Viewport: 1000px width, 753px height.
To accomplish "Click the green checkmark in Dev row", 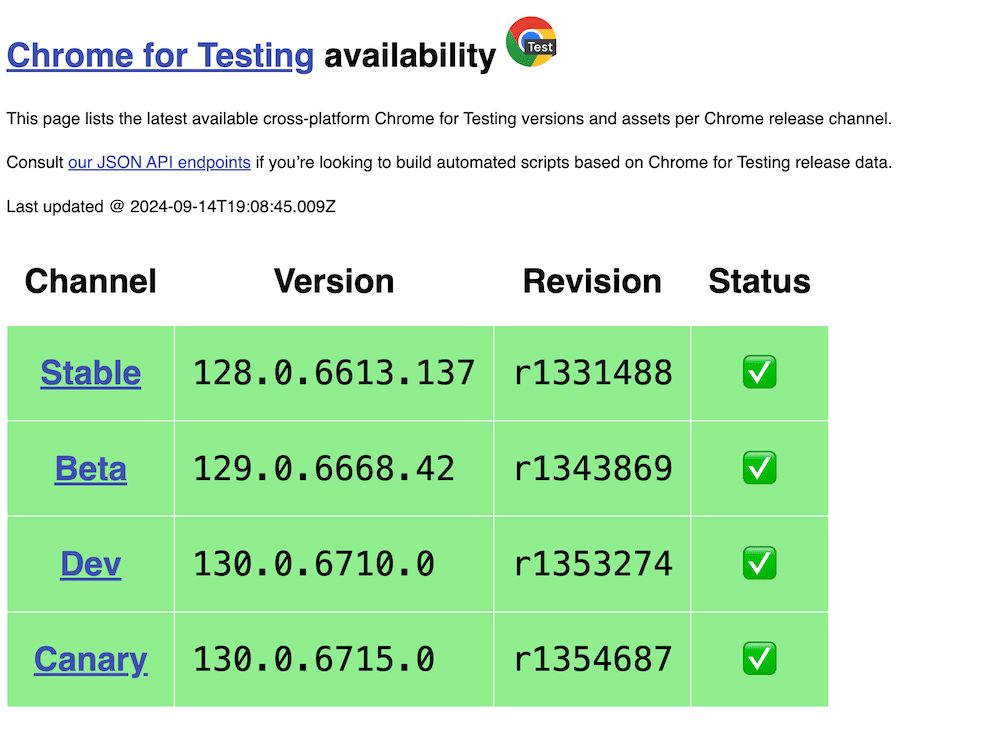I will (x=759, y=564).
